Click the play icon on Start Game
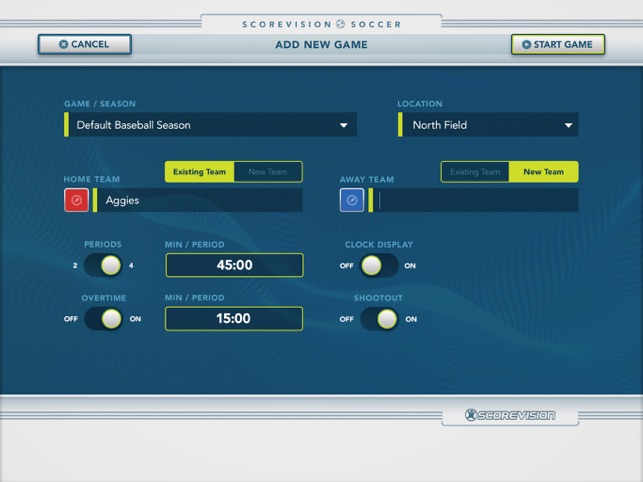The width and height of the screenshot is (643, 482). 527,44
